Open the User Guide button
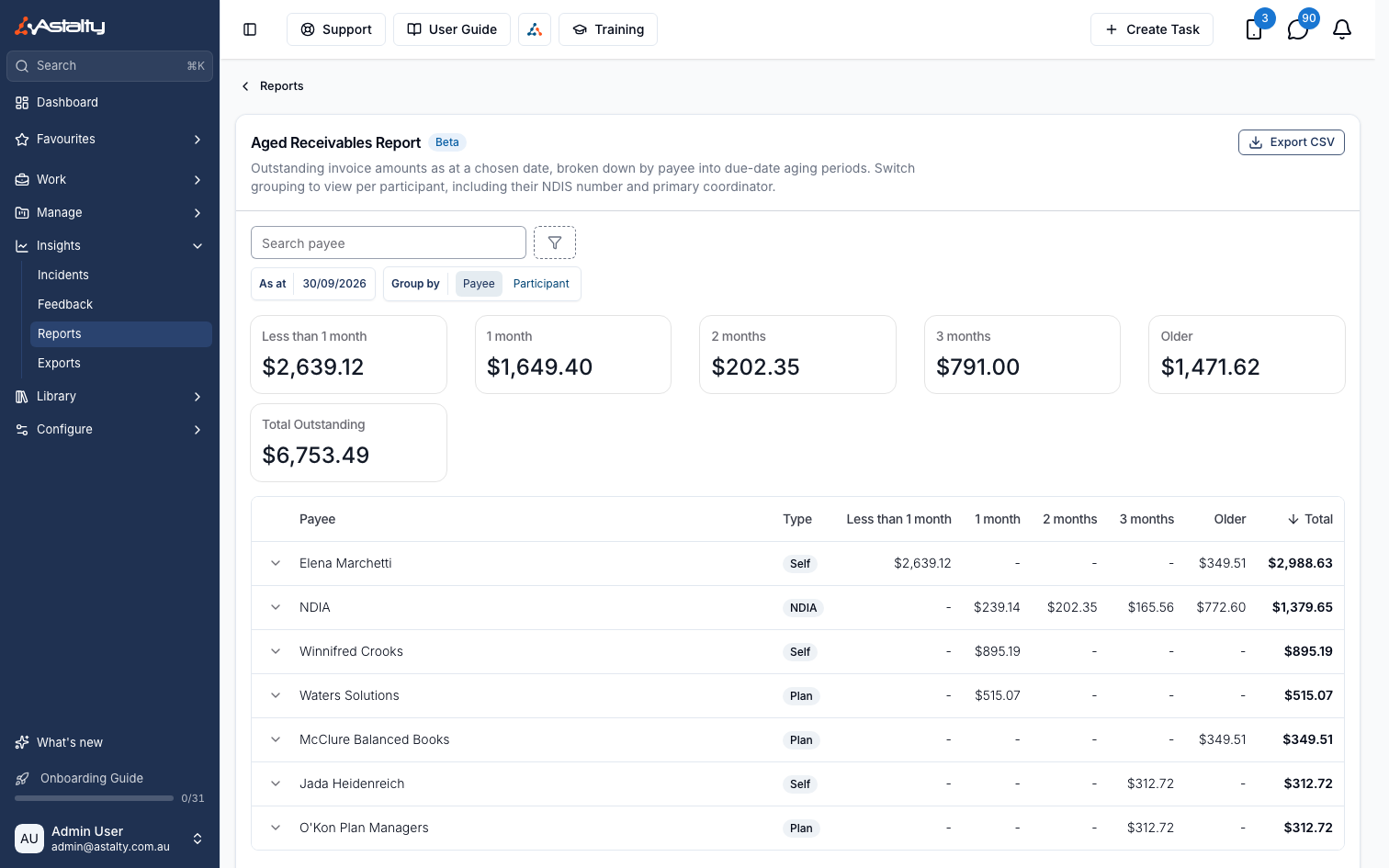Screen dimensions: 1389x868 tap(452, 29)
